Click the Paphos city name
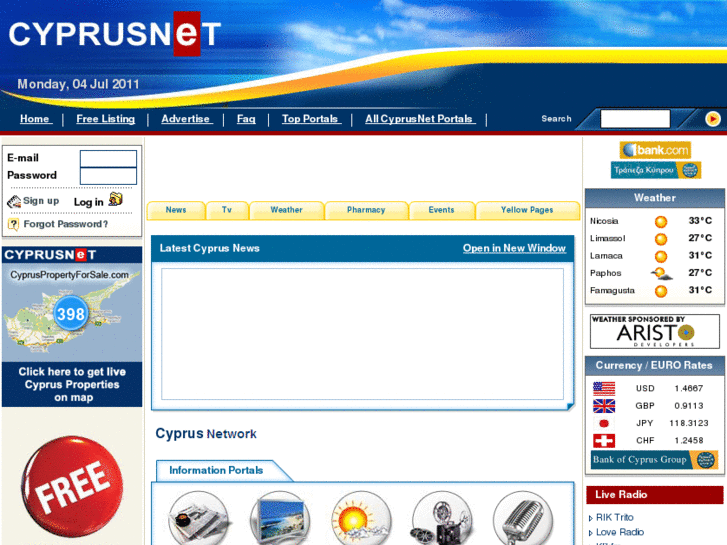Viewport: 727px width, 545px height. [x=606, y=273]
